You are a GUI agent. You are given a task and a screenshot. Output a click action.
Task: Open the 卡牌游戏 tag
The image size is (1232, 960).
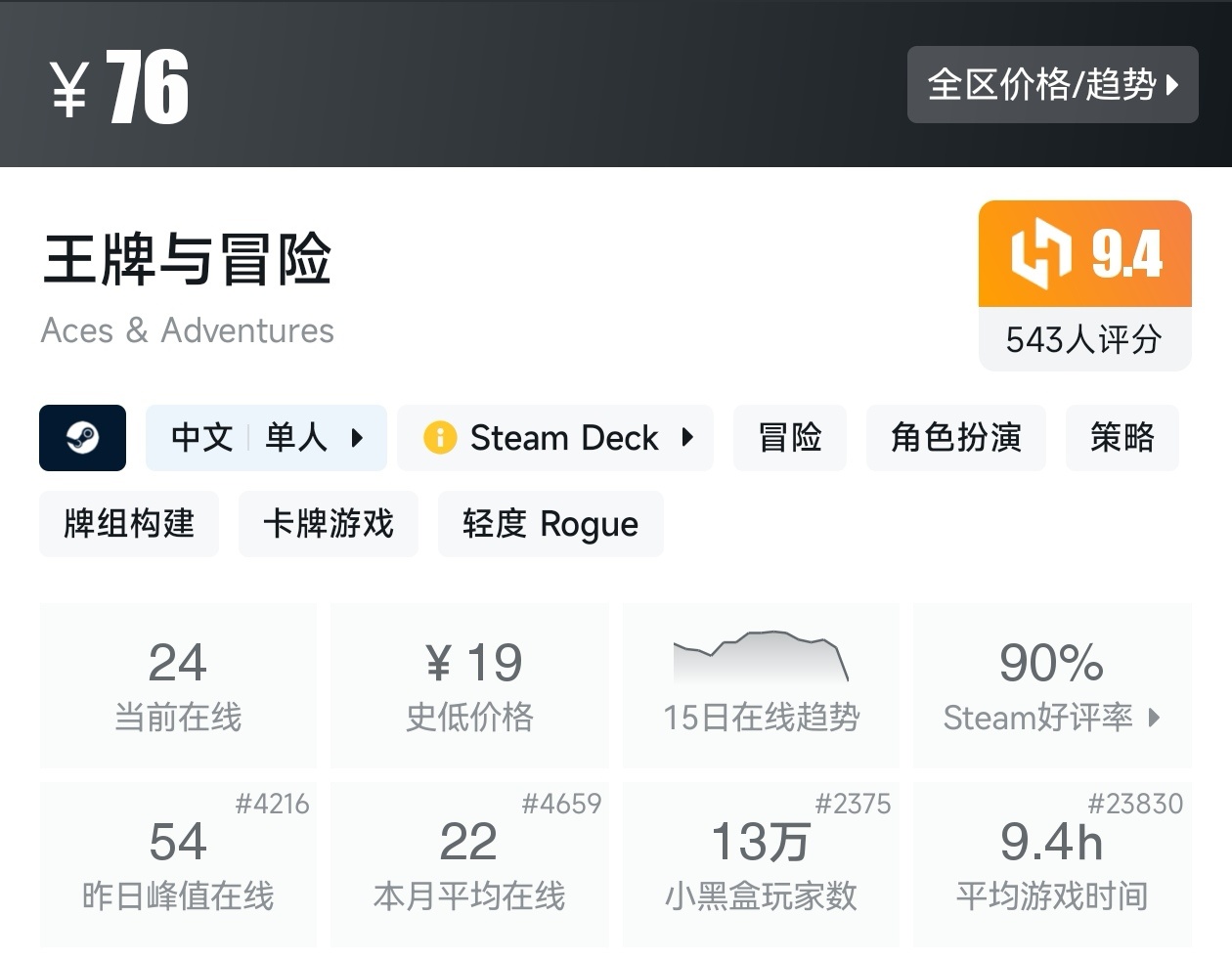tap(329, 524)
